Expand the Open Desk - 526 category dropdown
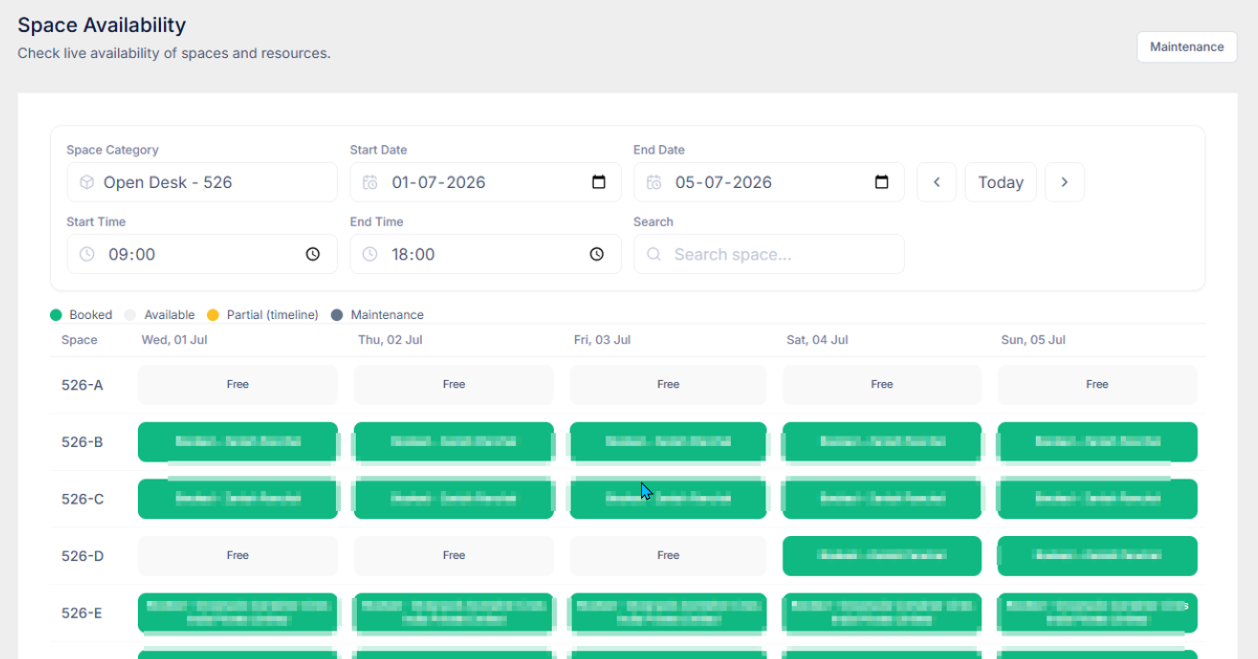Screen dimensions: 1258x659 (202, 182)
